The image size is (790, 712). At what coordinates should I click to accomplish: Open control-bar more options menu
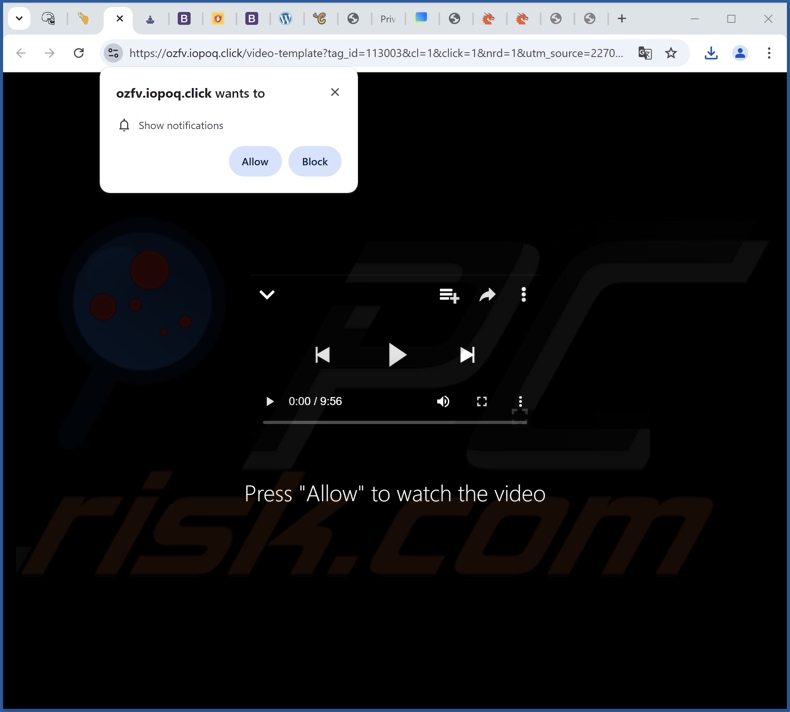(x=520, y=402)
